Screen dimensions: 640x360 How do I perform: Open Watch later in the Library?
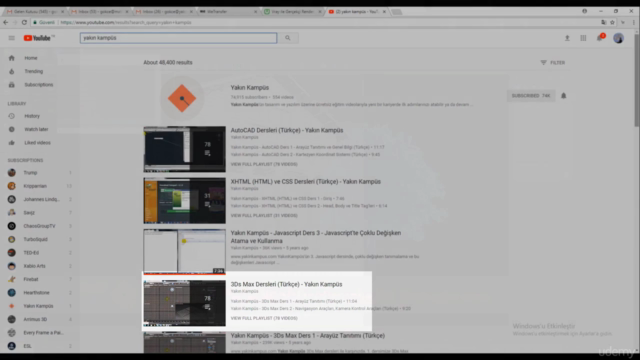click(x=36, y=129)
